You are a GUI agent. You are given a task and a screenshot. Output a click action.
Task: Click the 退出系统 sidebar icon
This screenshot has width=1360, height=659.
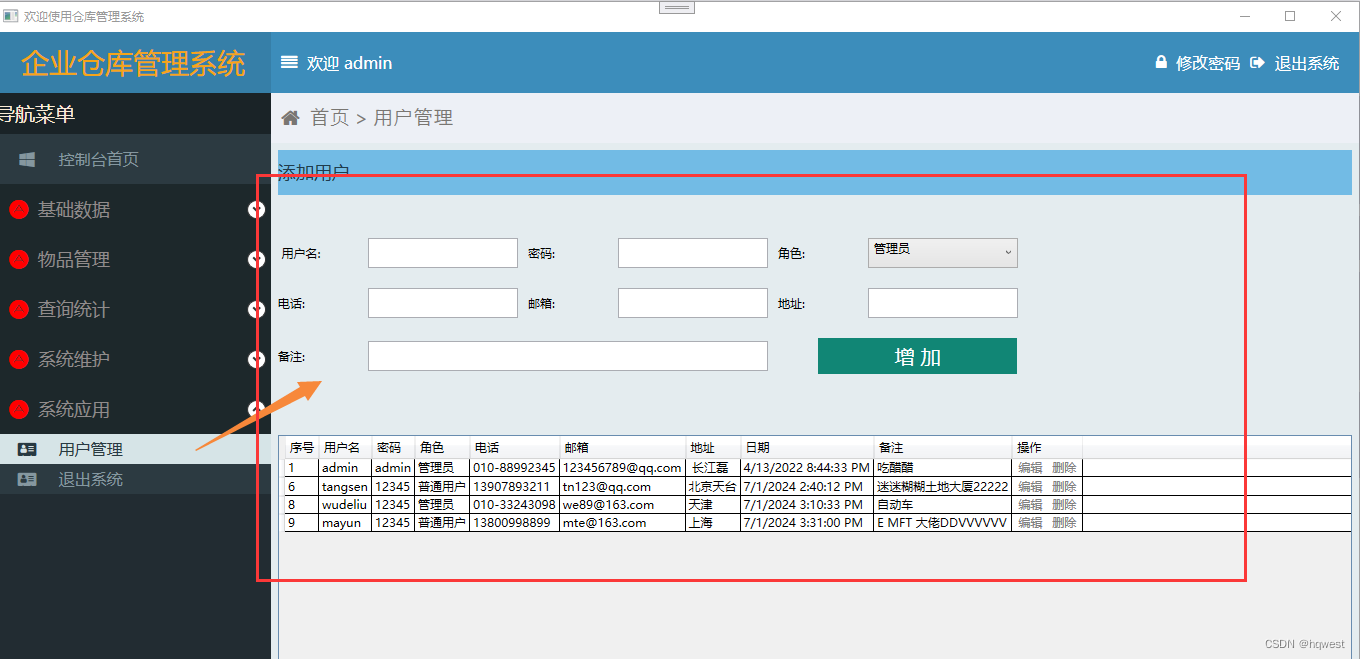pyautogui.click(x=27, y=479)
